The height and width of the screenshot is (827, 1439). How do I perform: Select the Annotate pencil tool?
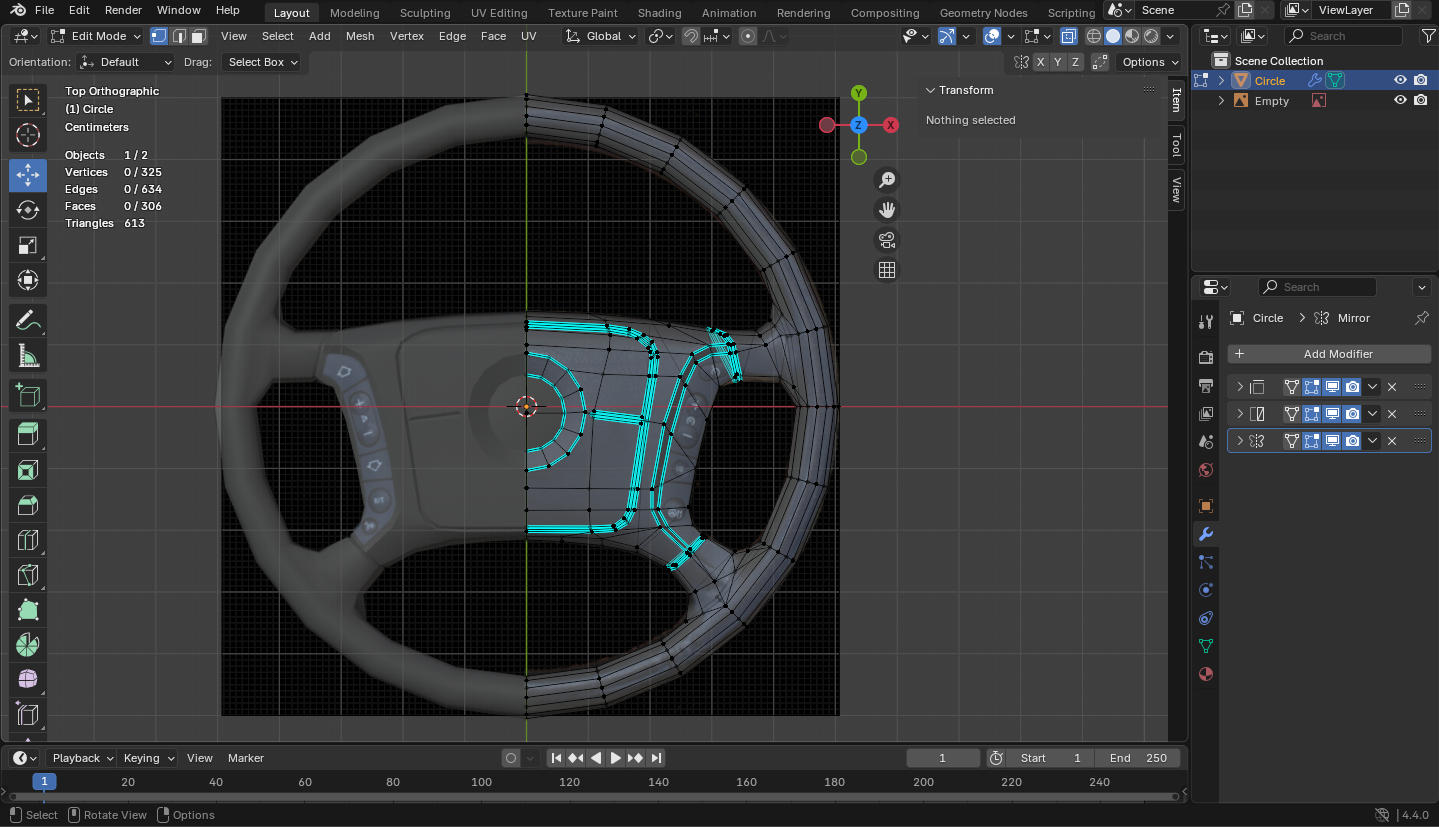28,321
